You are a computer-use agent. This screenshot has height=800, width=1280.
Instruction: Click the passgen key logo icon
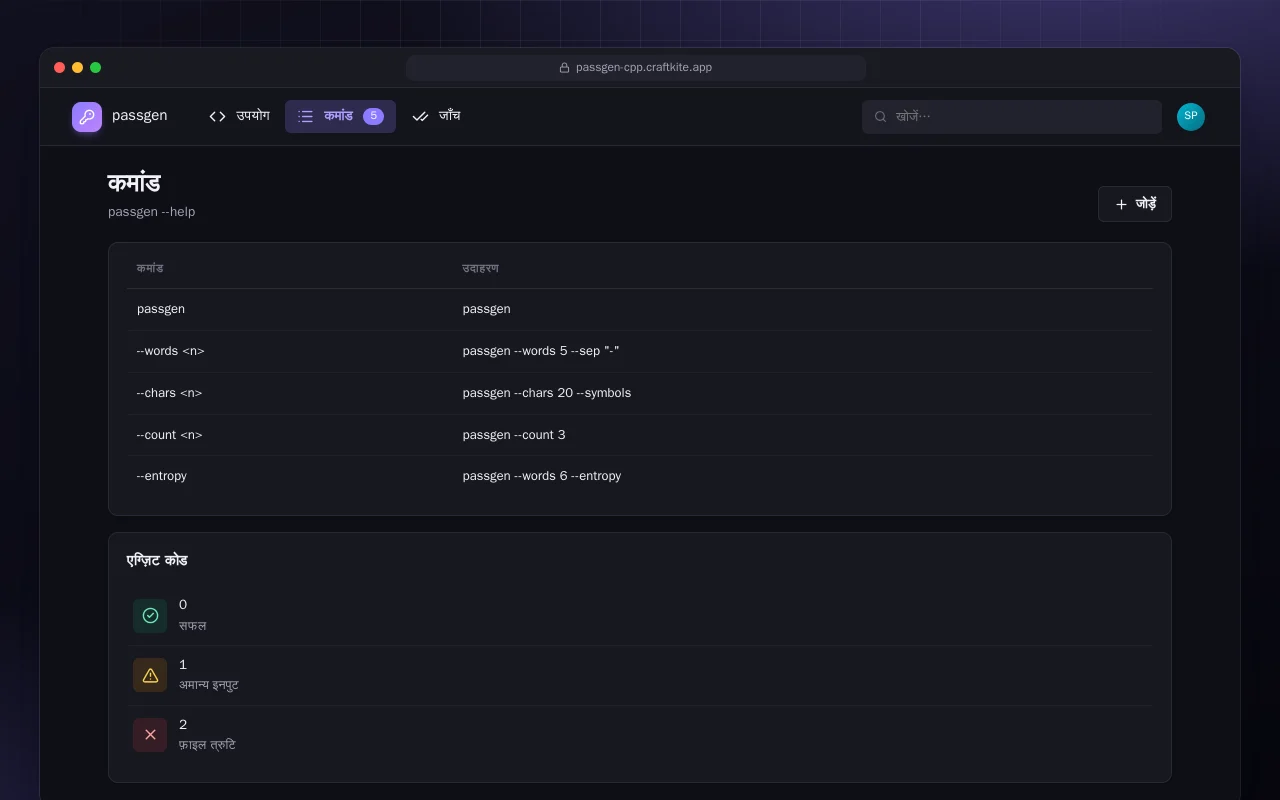pos(87,117)
